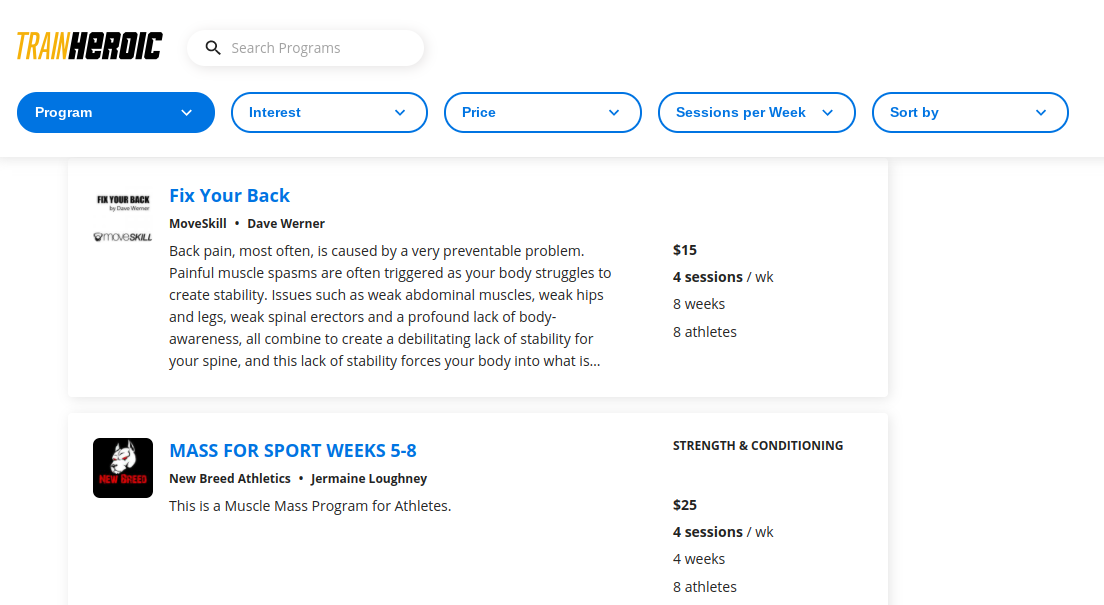Click the MoveSkill Dave Werner author line
Viewport: 1104px width, 605px height.
click(247, 223)
